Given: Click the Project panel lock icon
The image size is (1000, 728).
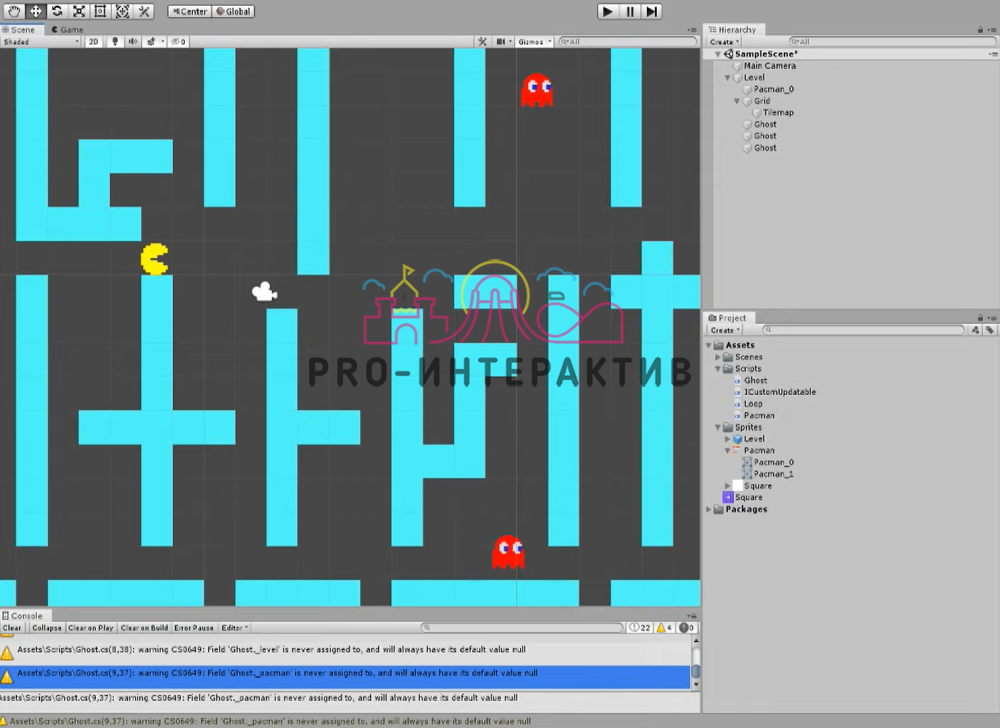Looking at the screenshot, I should click(x=980, y=317).
